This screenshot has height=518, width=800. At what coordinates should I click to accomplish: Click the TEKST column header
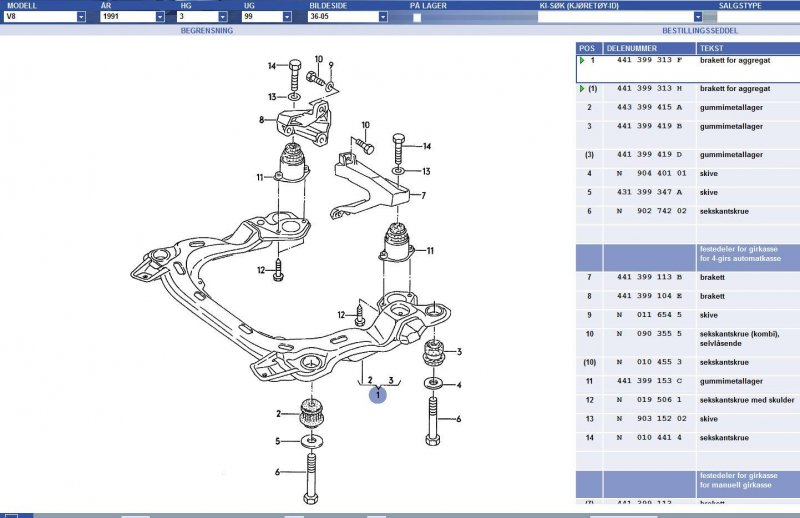point(711,47)
